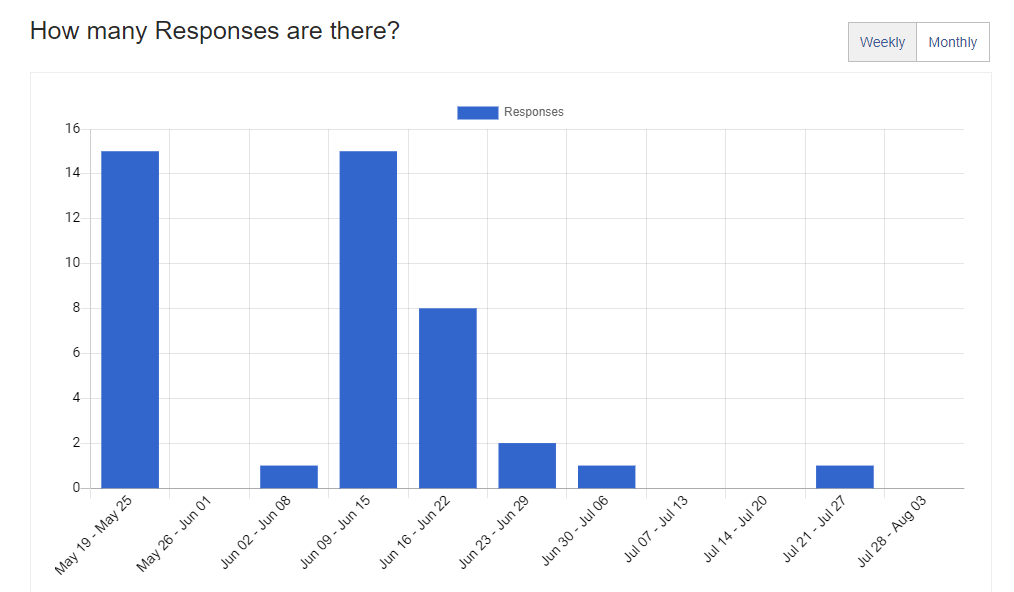
Task: Click the blue Responses legend swatch
Action: 477,112
